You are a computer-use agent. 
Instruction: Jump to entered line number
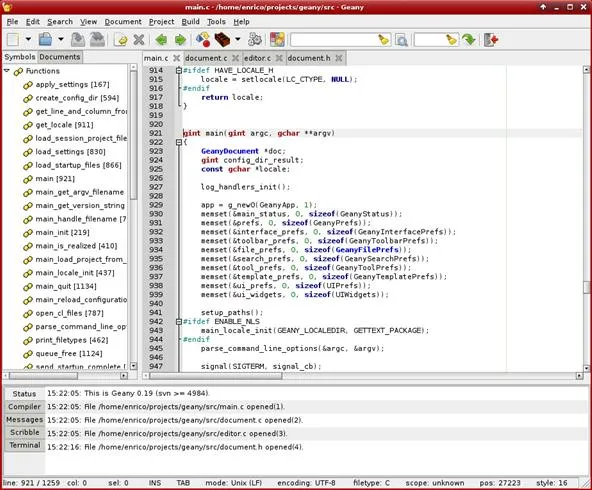469,40
